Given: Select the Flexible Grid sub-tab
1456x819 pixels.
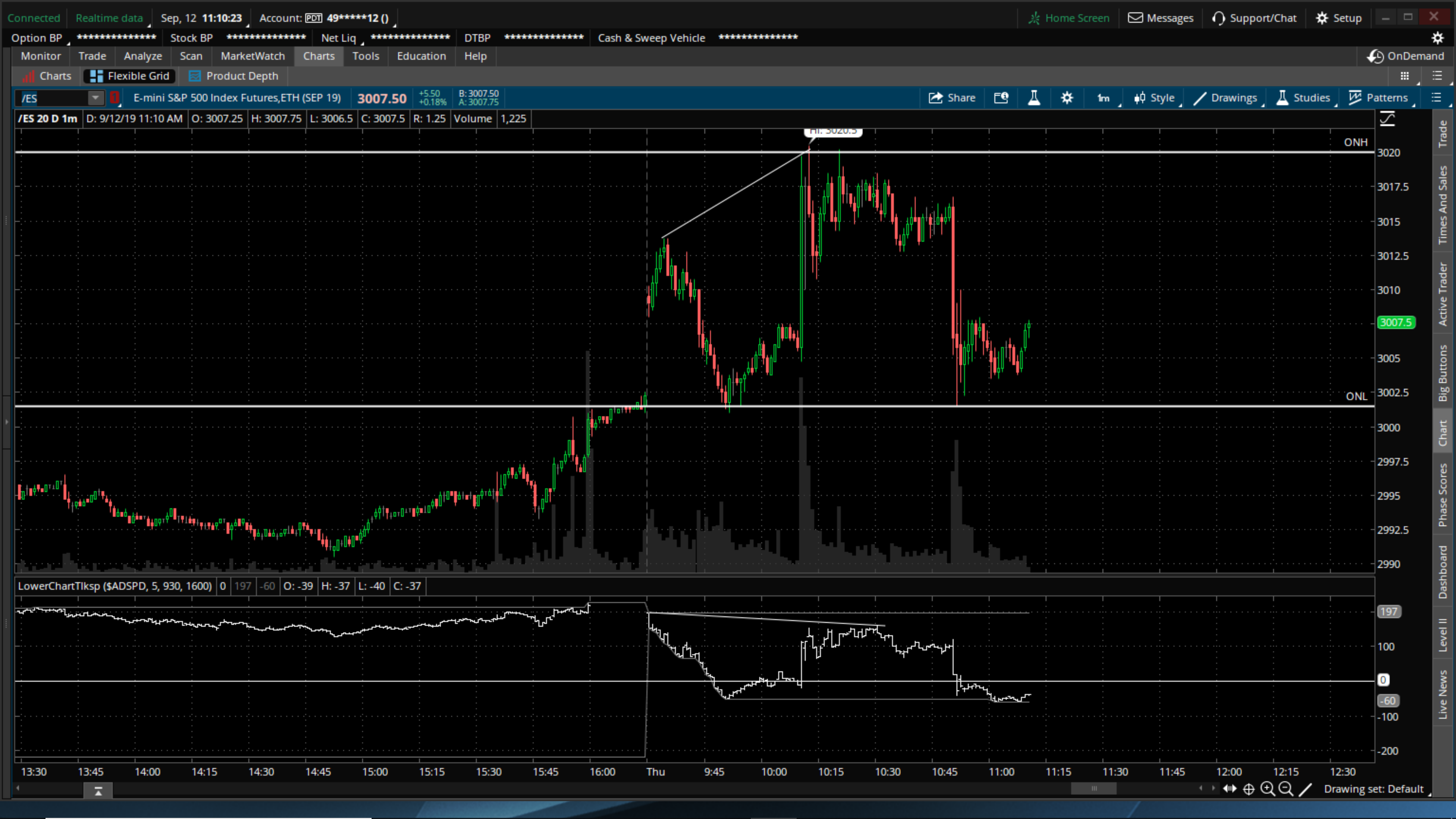Looking at the screenshot, I should pos(130,76).
